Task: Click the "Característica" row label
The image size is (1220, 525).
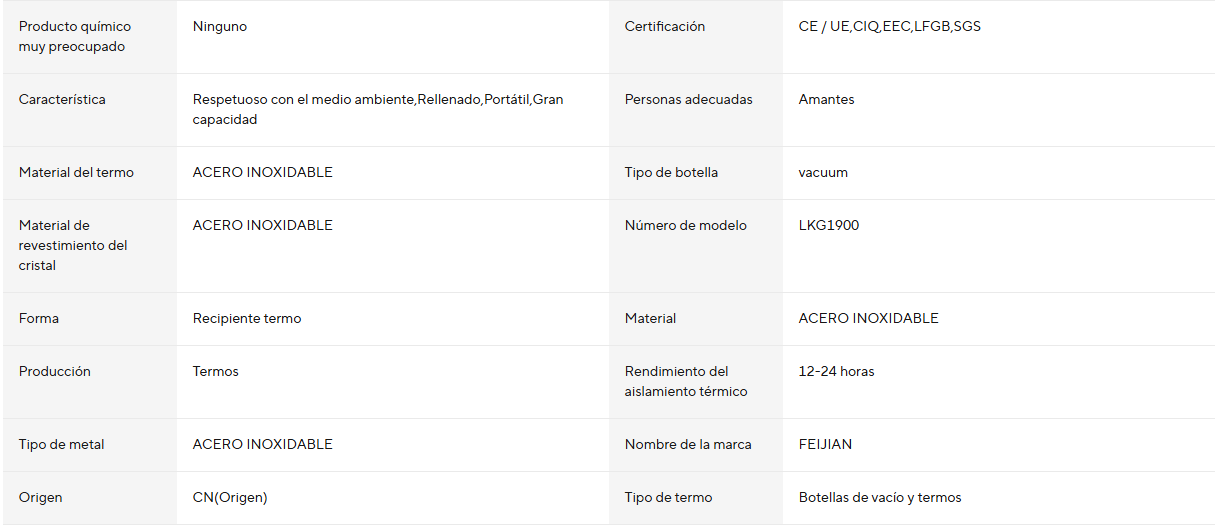Action: (x=62, y=100)
